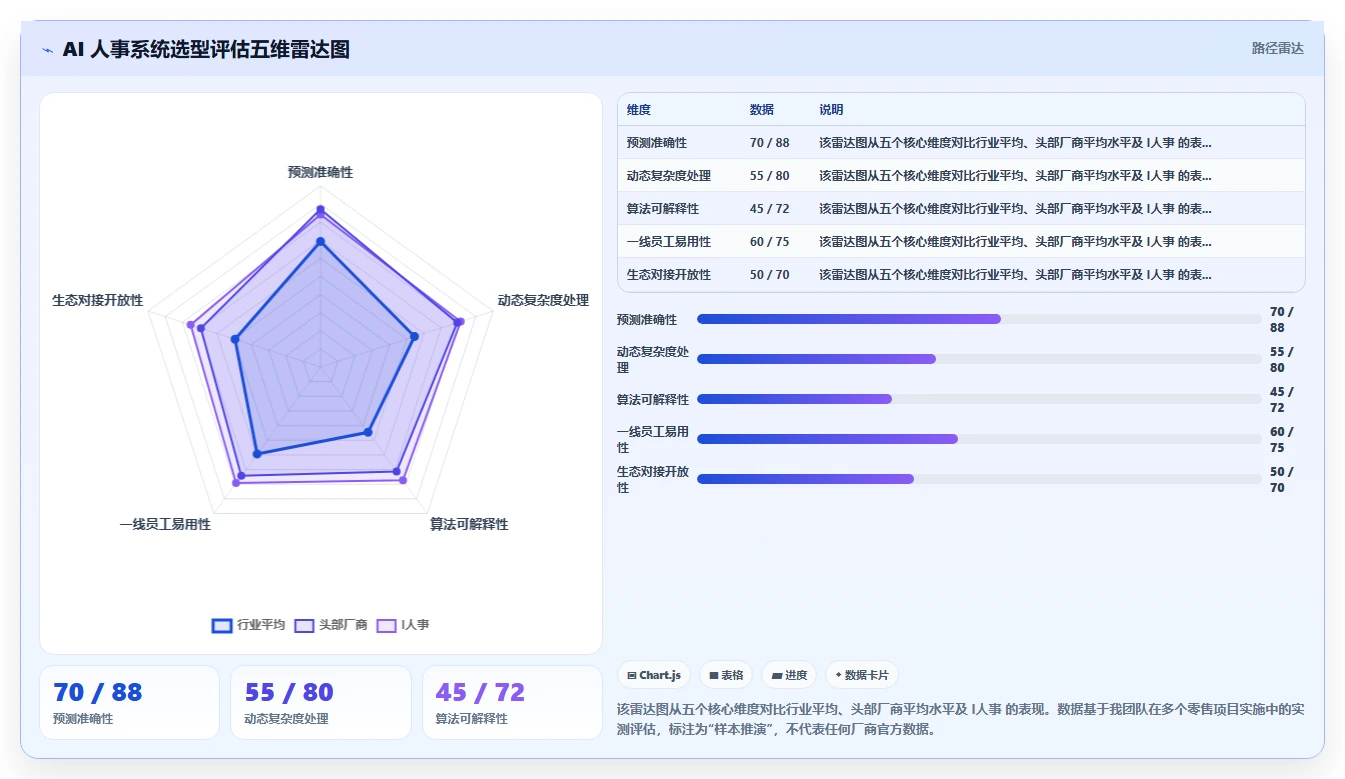Toggle the 头部厂商 legend series
The height and width of the screenshot is (779, 1345).
pyautogui.click(x=331, y=625)
